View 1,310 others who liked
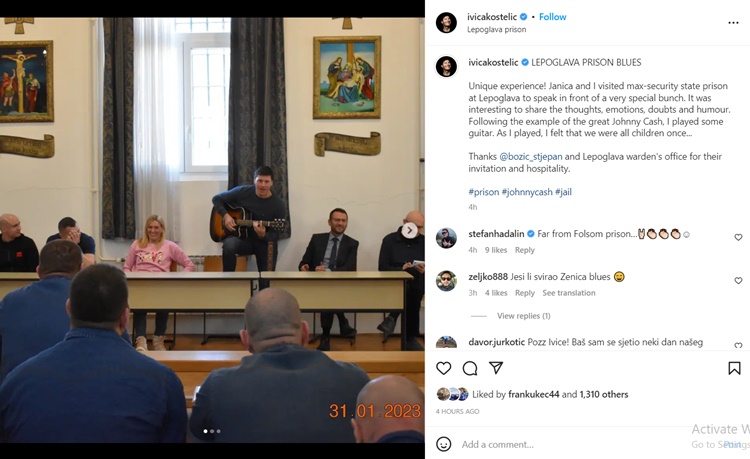 point(604,394)
